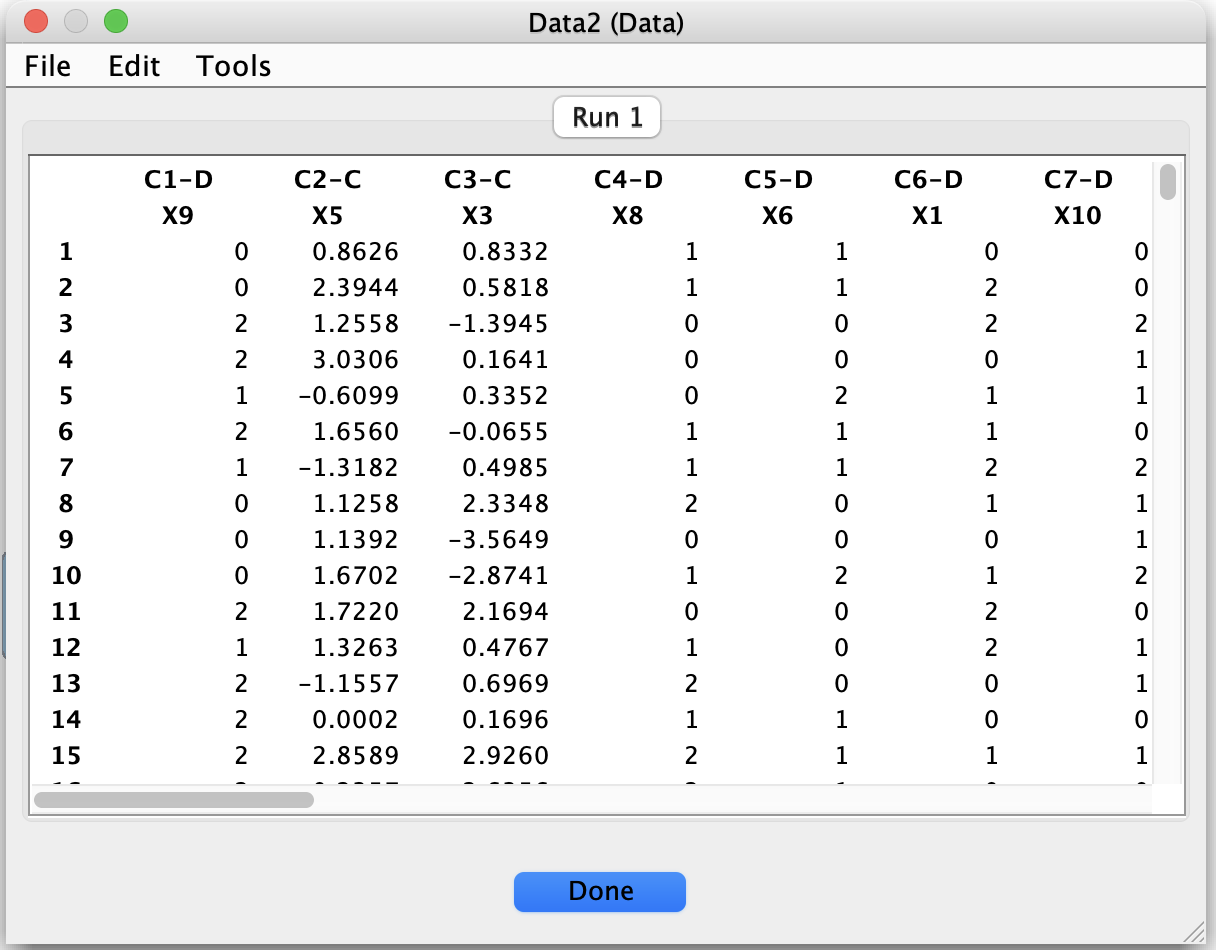Image resolution: width=1216 pixels, height=950 pixels.
Task: Open the Tools menu
Action: click(234, 66)
